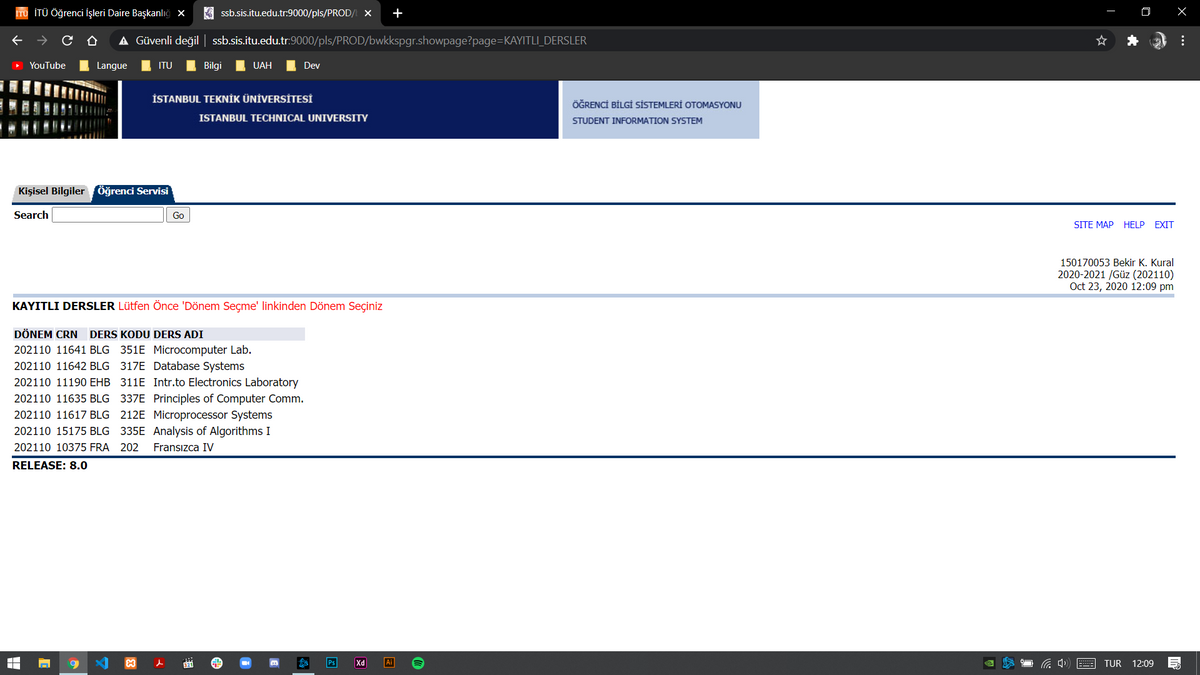1200x675 pixels.
Task: Click the browser home icon
Action: [x=91, y=41]
